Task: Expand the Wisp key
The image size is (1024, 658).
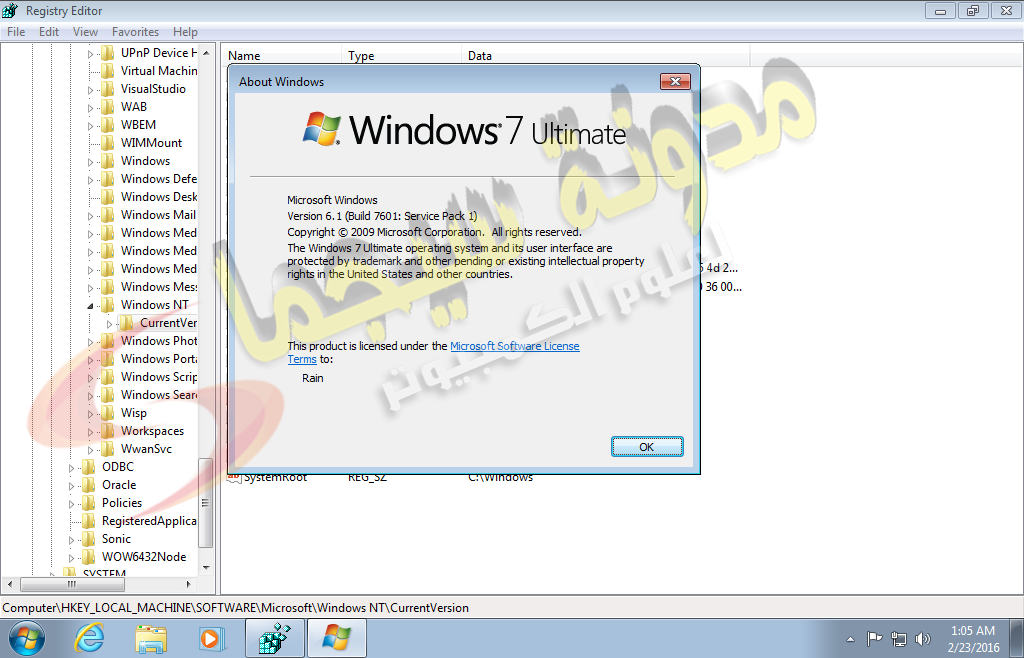Action: point(90,413)
